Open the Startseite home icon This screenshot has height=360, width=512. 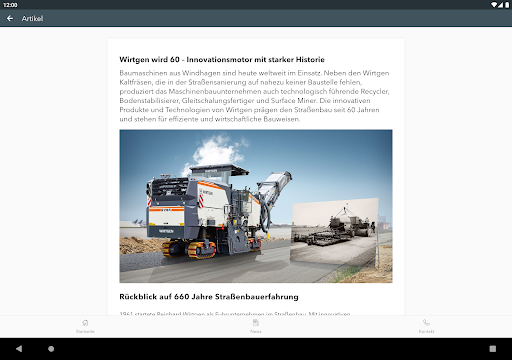(x=85, y=322)
